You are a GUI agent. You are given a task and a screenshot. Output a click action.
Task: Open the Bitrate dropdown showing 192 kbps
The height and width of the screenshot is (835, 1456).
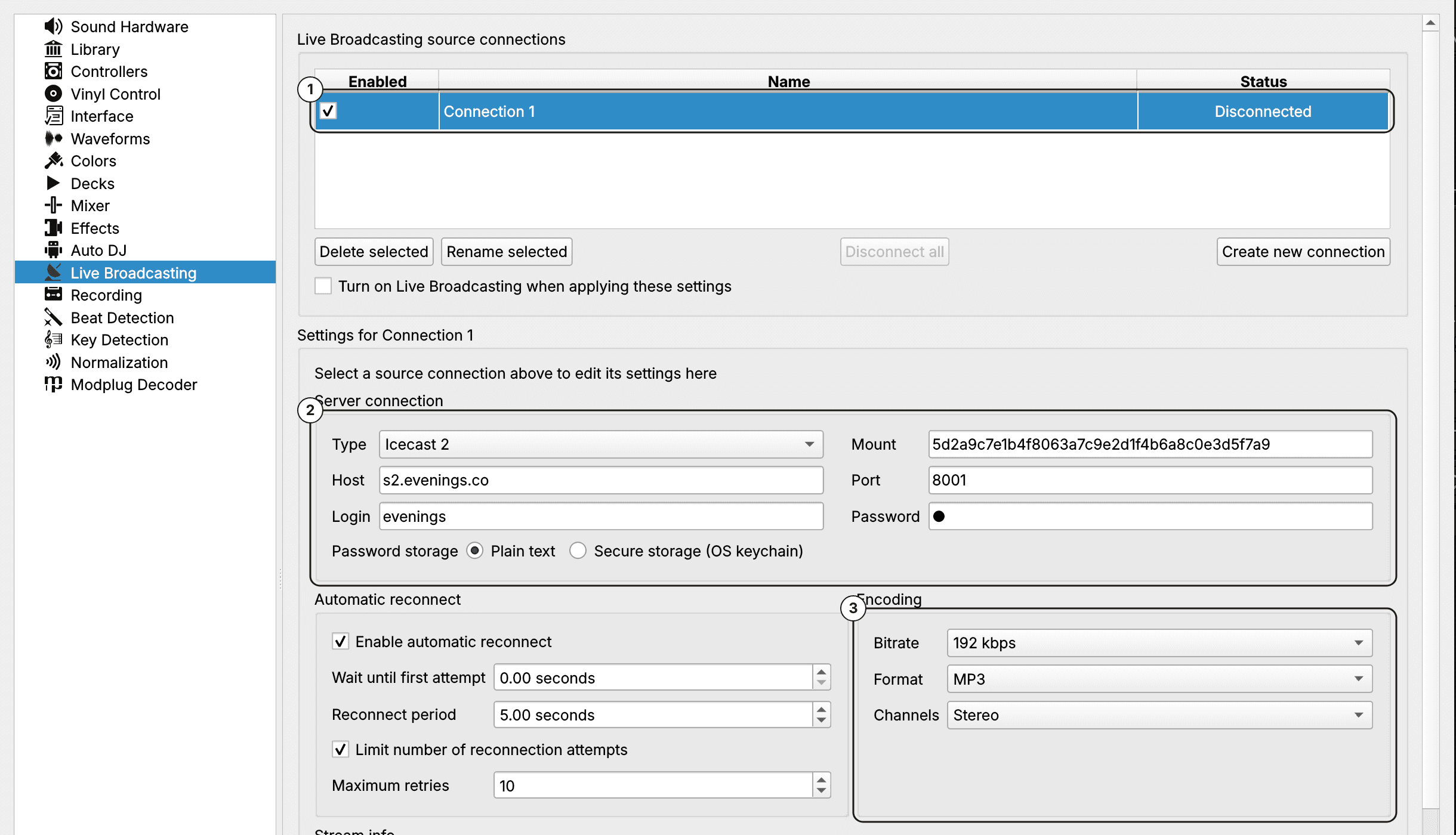[1159, 643]
